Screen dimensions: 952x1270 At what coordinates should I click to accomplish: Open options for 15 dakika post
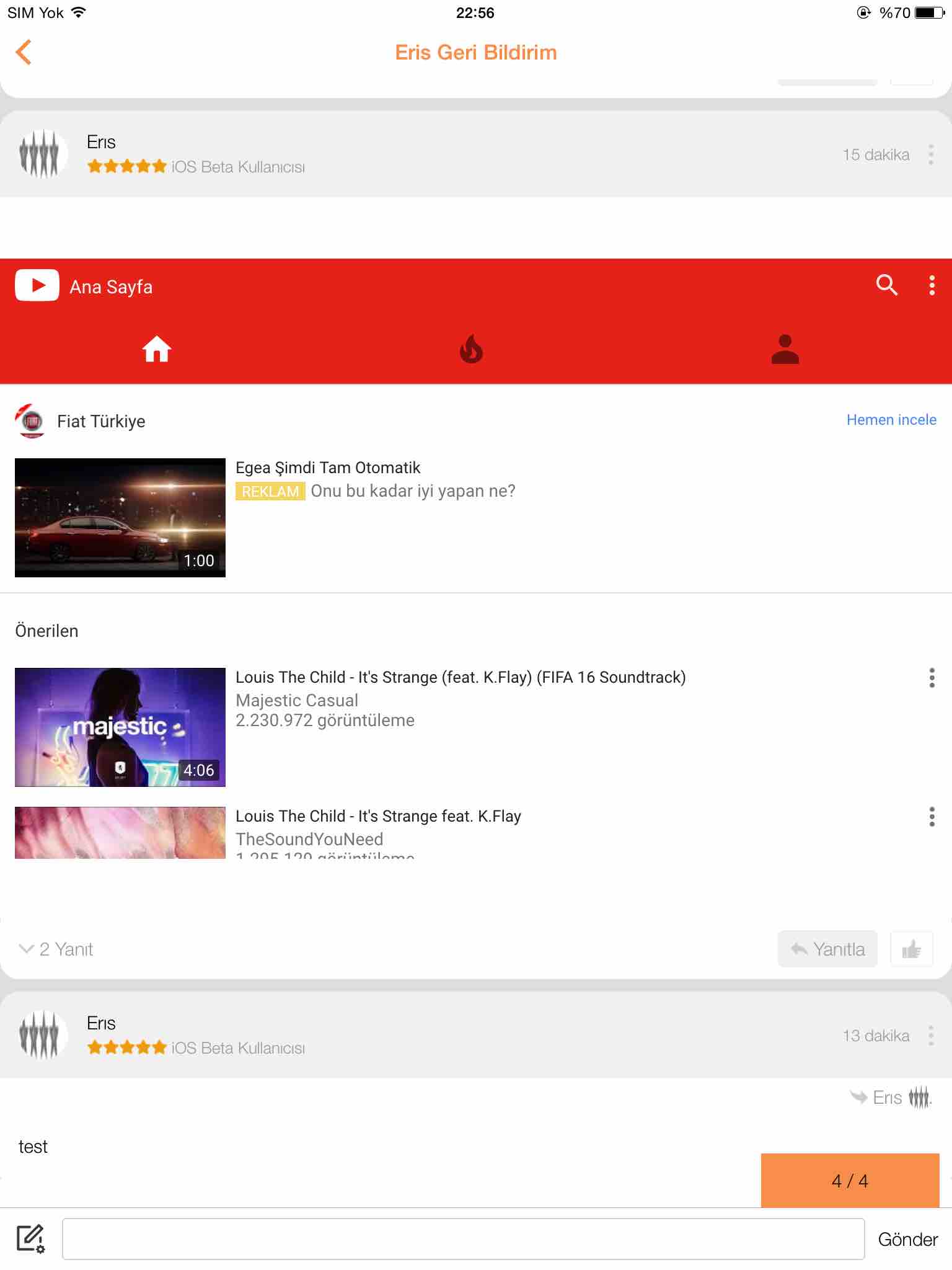click(x=931, y=154)
